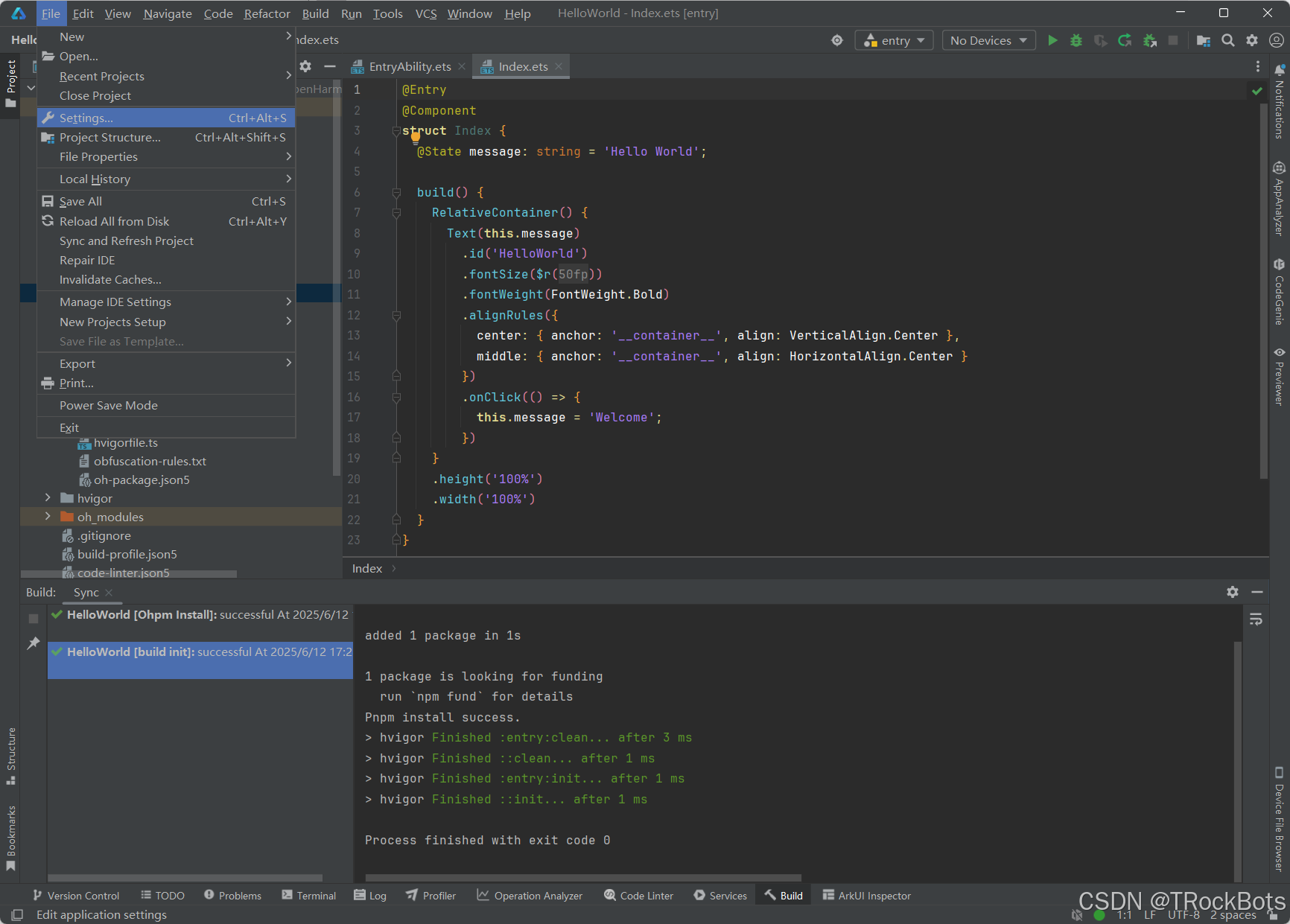1290x924 pixels.
Task: Open Project Structure folder icon in toolbar
Action: click(1204, 40)
